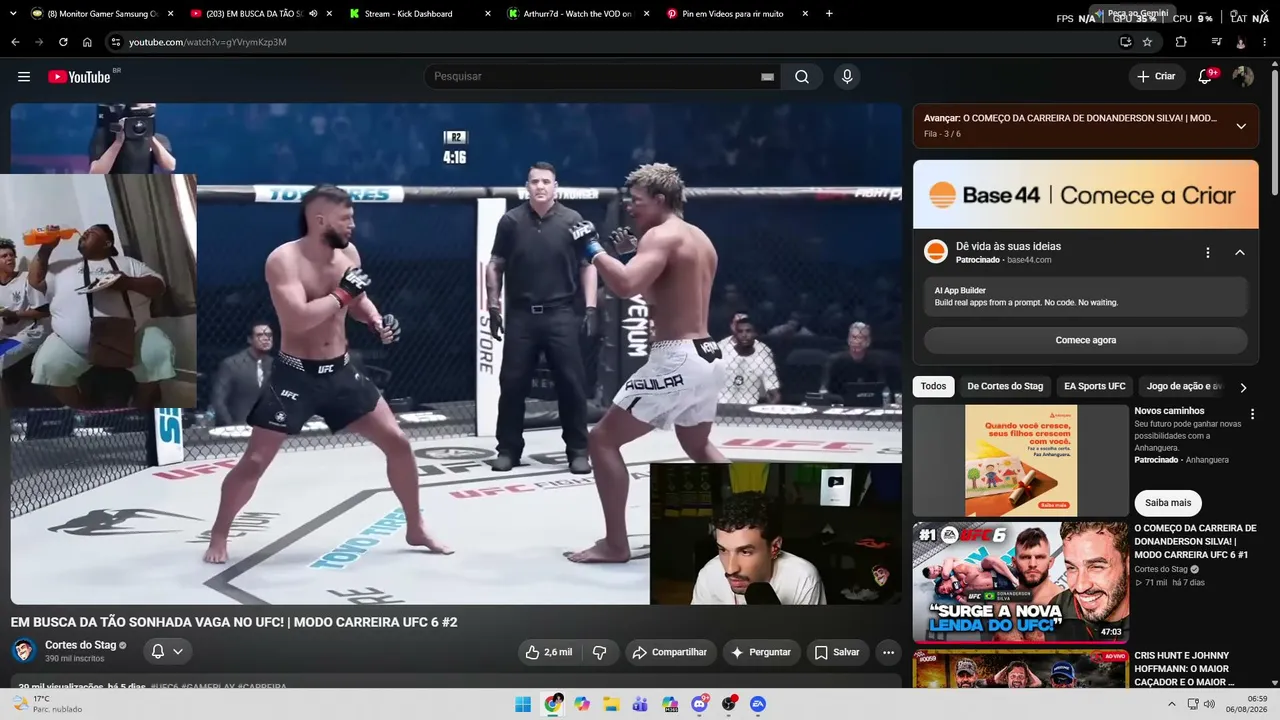Click the address bar URL
This screenshot has height=720, width=1280.
[208, 42]
